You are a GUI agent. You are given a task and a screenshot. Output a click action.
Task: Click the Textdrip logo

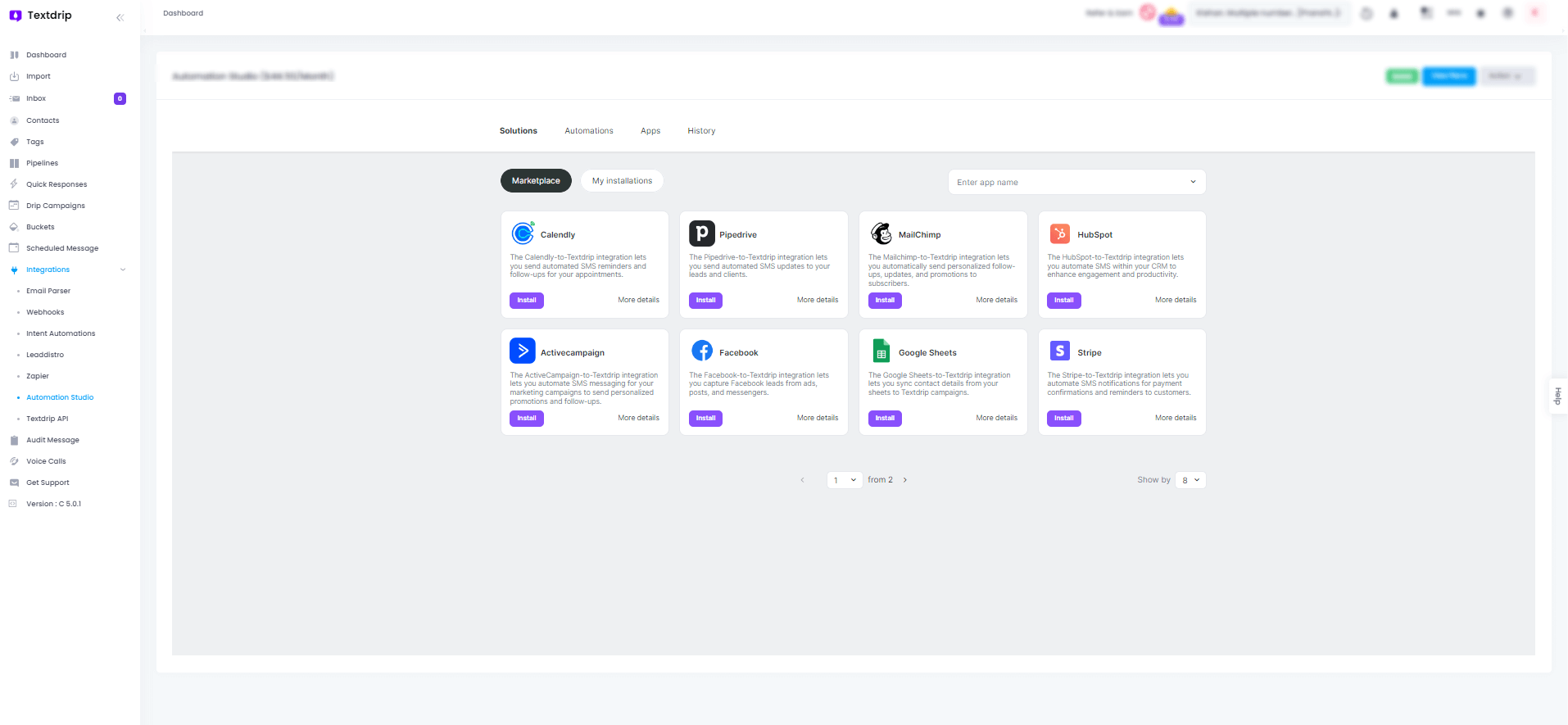(x=40, y=16)
